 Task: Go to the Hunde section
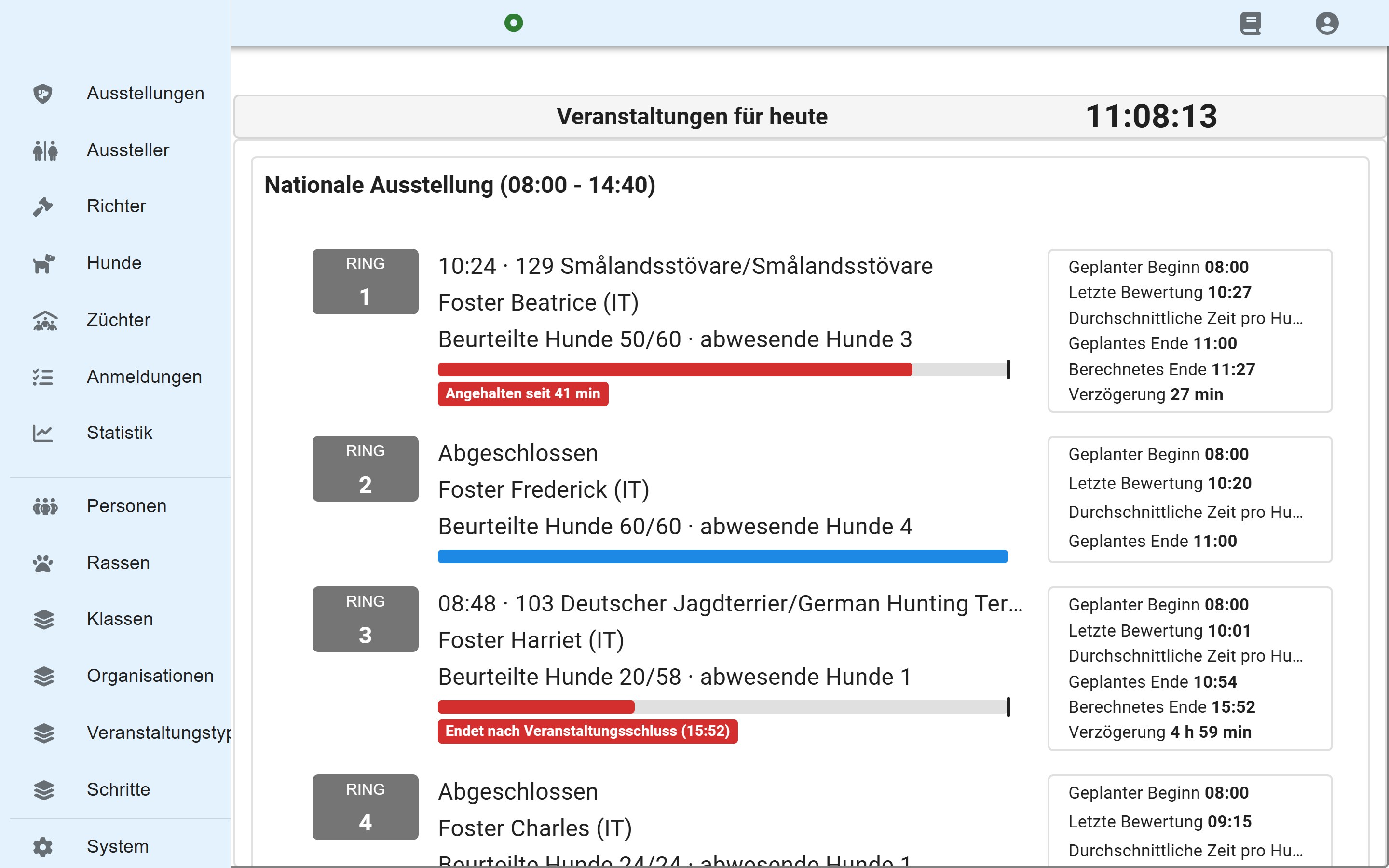click(114, 263)
